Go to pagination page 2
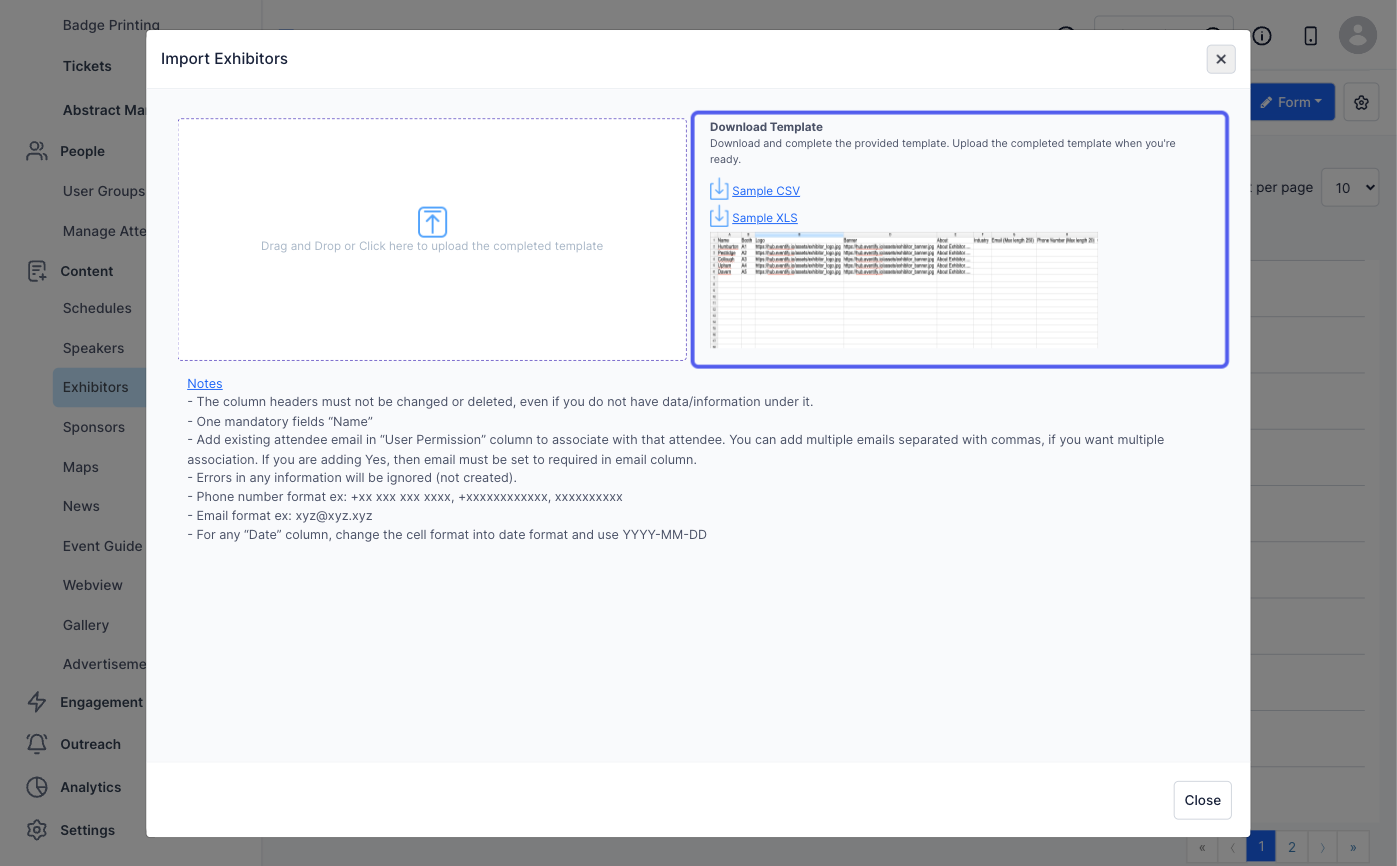The height and width of the screenshot is (866, 1397). click(x=1292, y=847)
